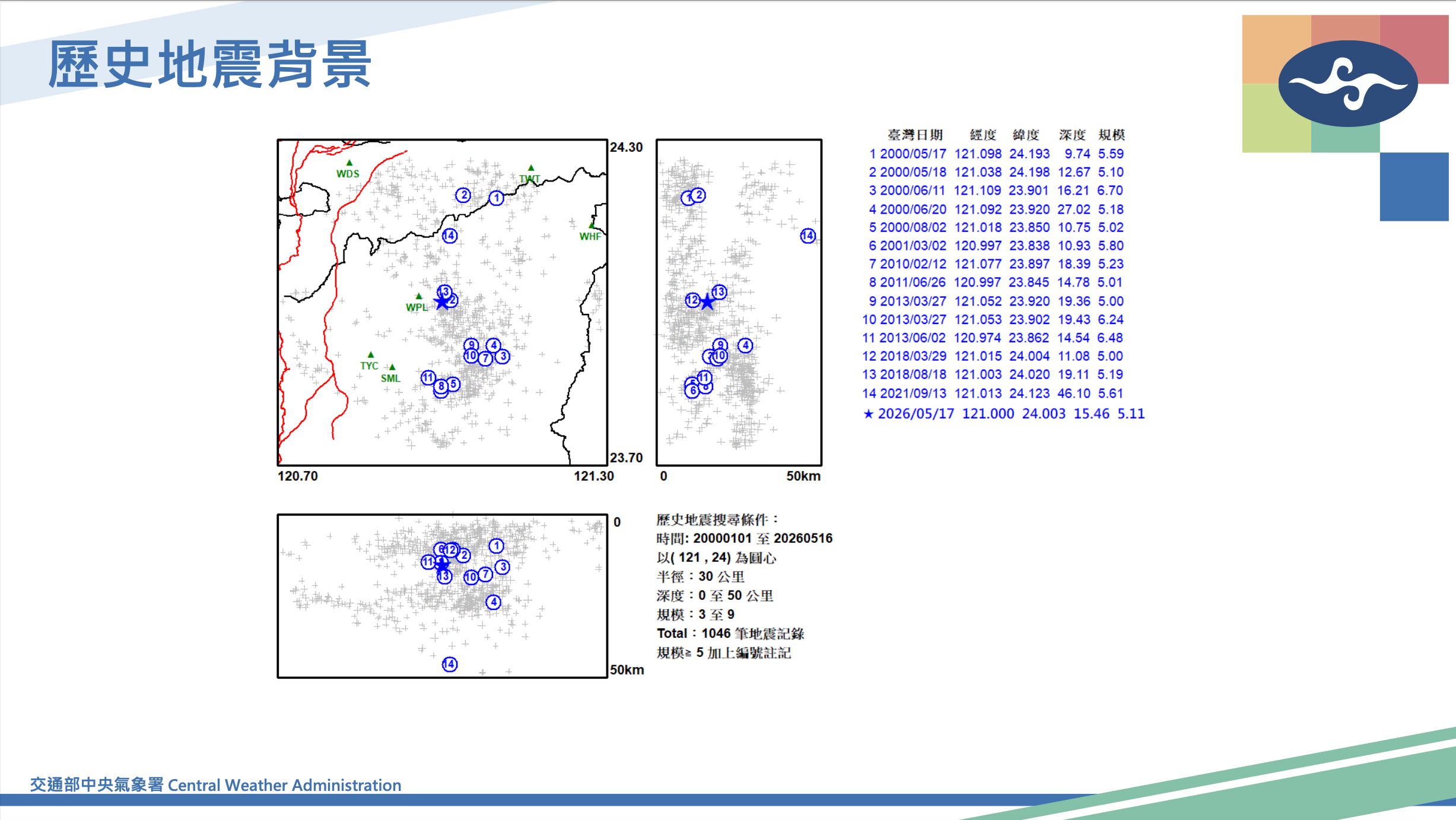Click the footer text Central Weather Administration
Viewport: 1456px width, 820px height.
pos(285,785)
